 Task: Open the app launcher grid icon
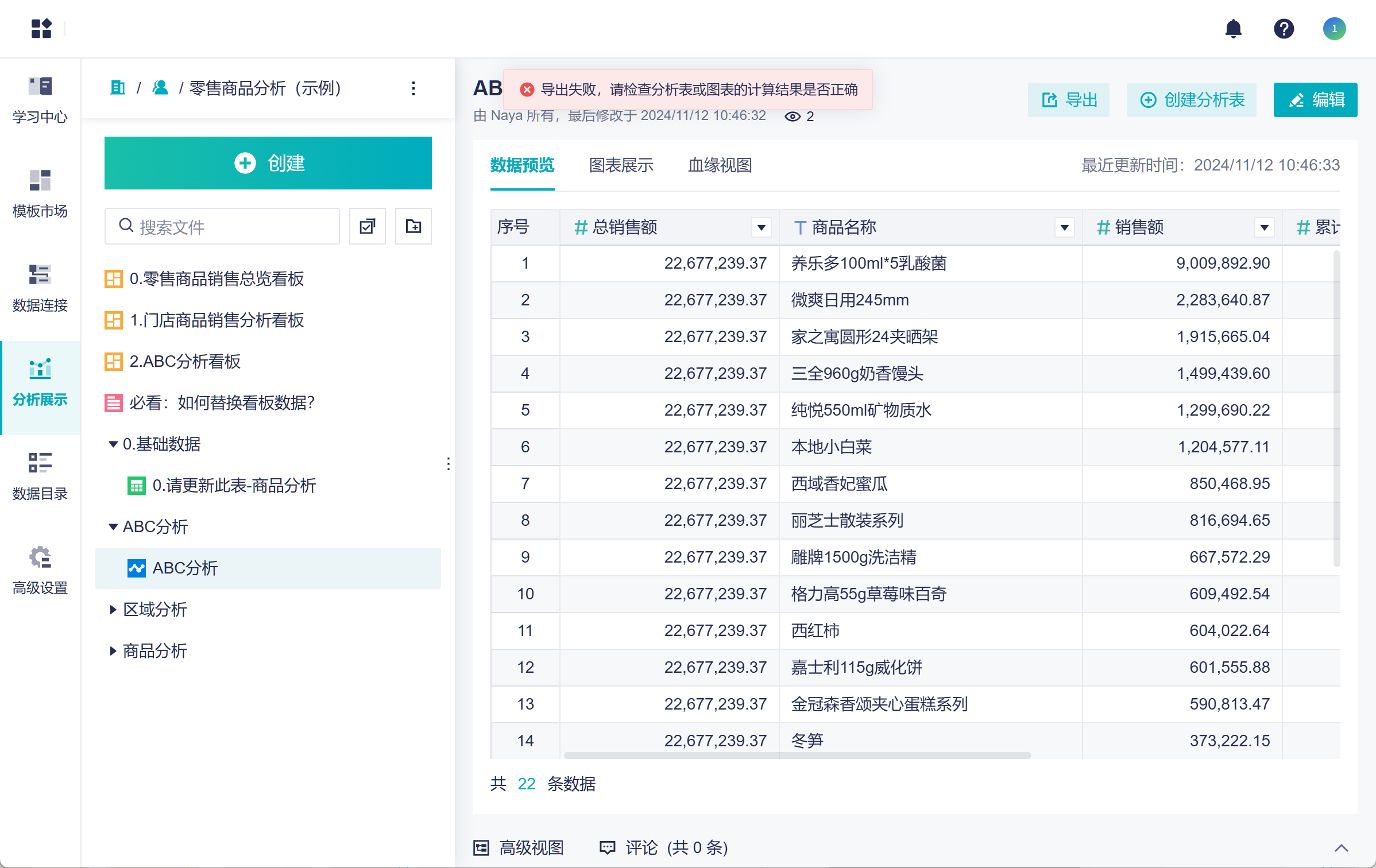click(x=41, y=29)
